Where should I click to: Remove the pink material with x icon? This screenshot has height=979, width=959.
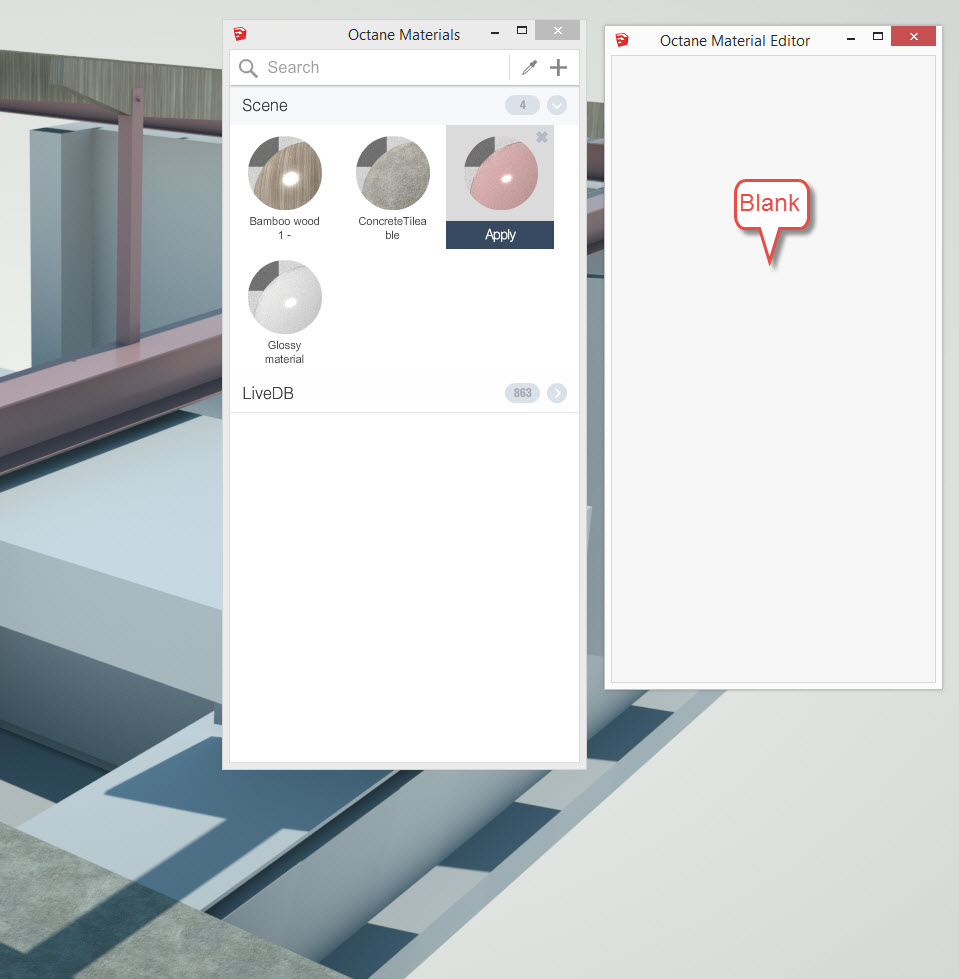[x=542, y=137]
